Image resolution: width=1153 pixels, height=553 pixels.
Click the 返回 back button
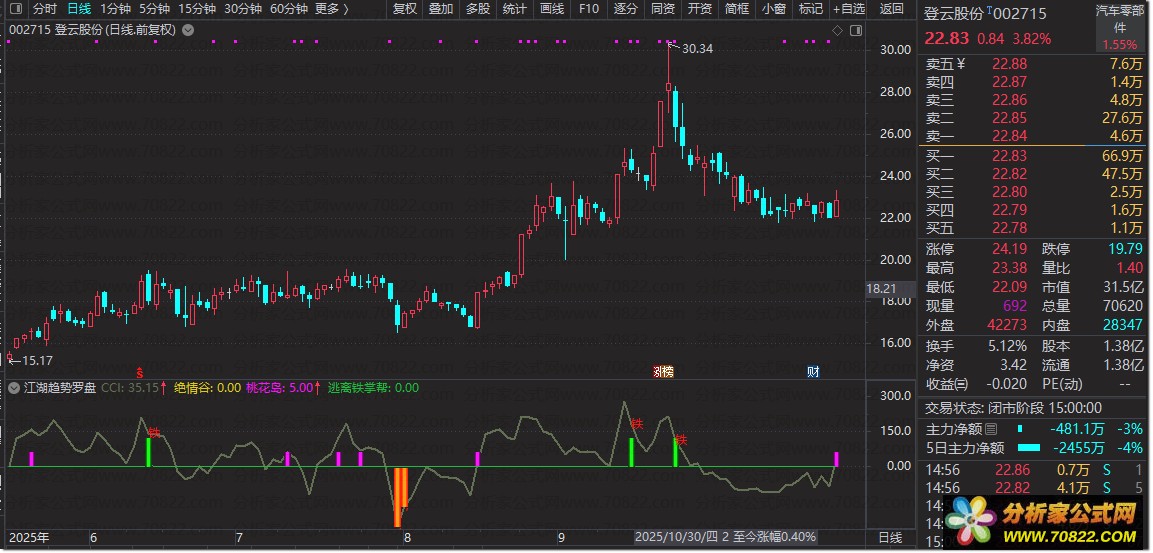[892, 10]
